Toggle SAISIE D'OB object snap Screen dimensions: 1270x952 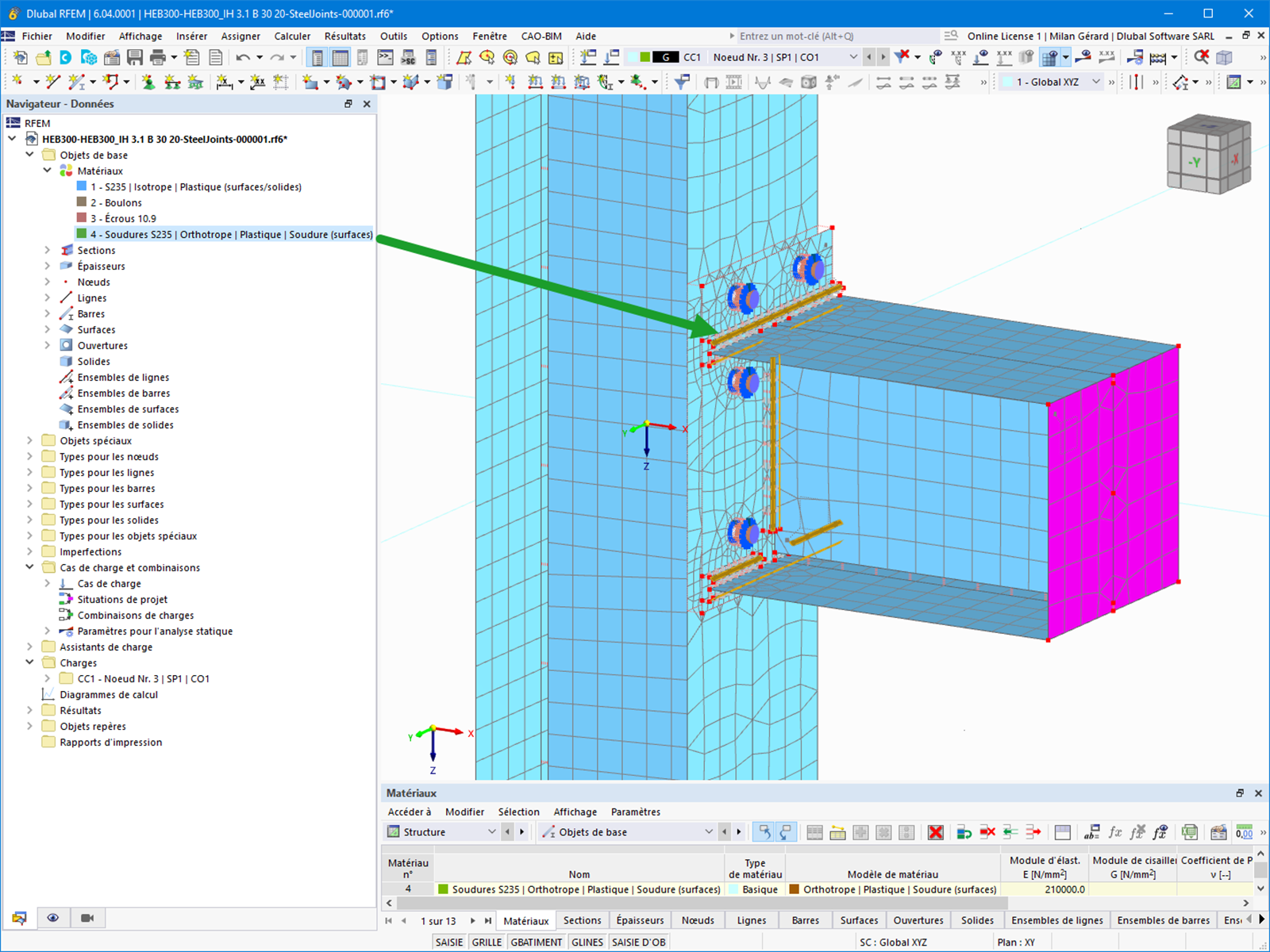pyautogui.click(x=639, y=942)
